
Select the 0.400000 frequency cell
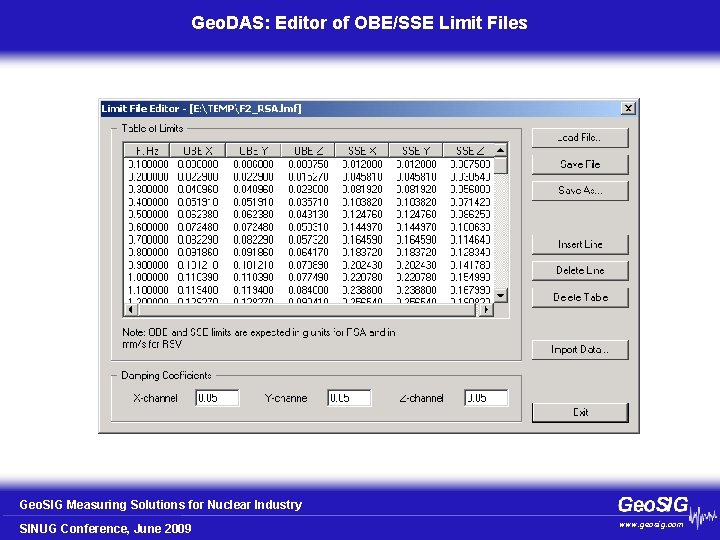point(148,202)
